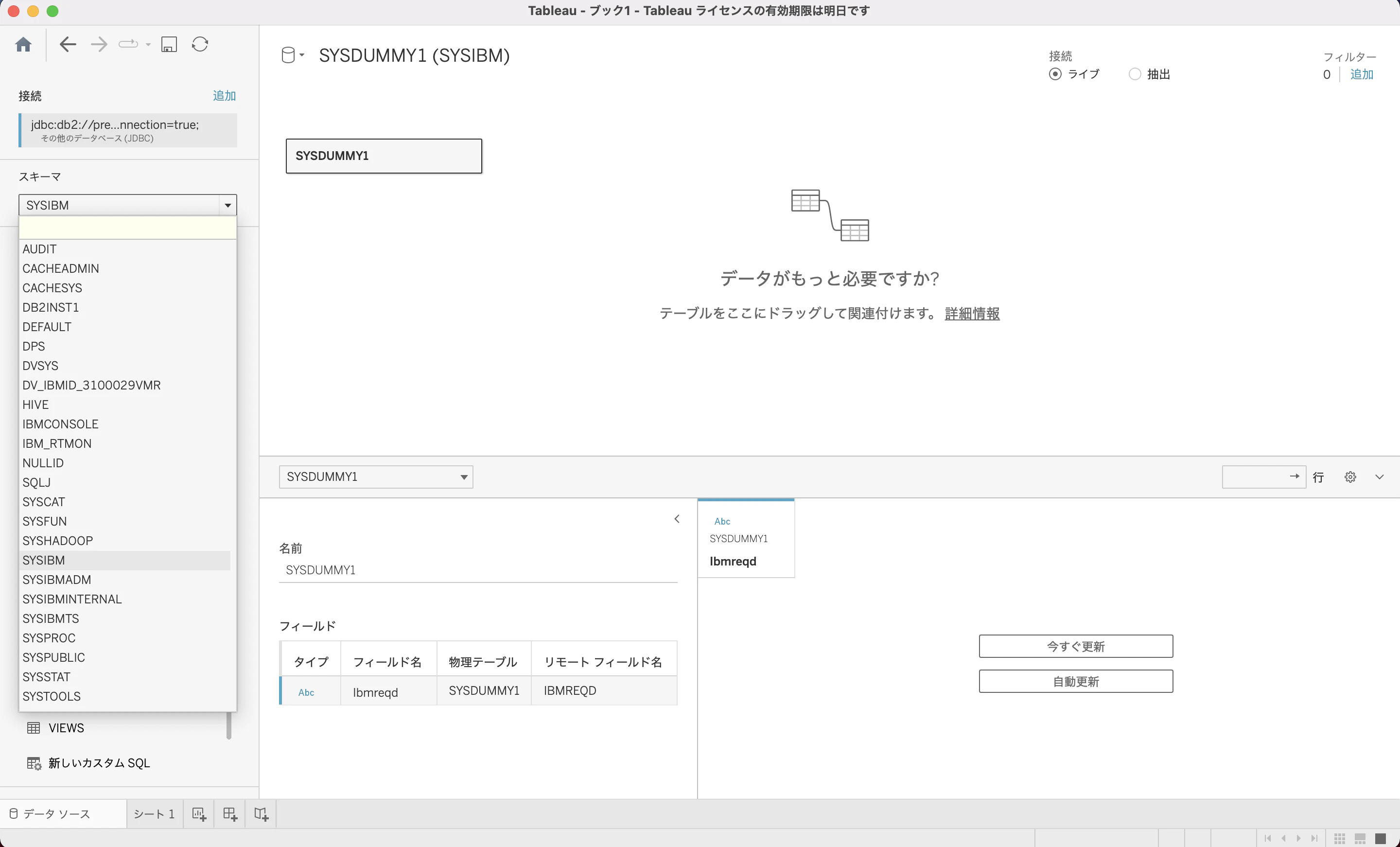The image size is (1400, 847).
Task: Select SYSIBMADM in schema list
Action: pyautogui.click(x=126, y=580)
